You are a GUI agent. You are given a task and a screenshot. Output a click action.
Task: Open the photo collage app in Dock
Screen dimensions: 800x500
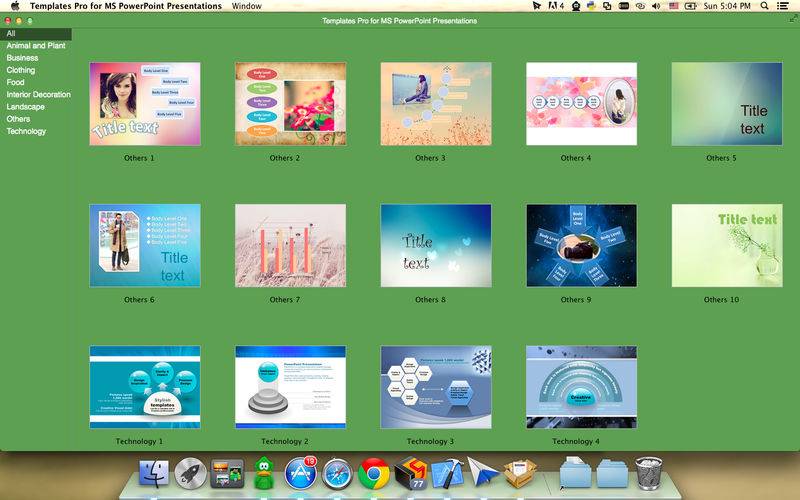(x=227, y=473)
